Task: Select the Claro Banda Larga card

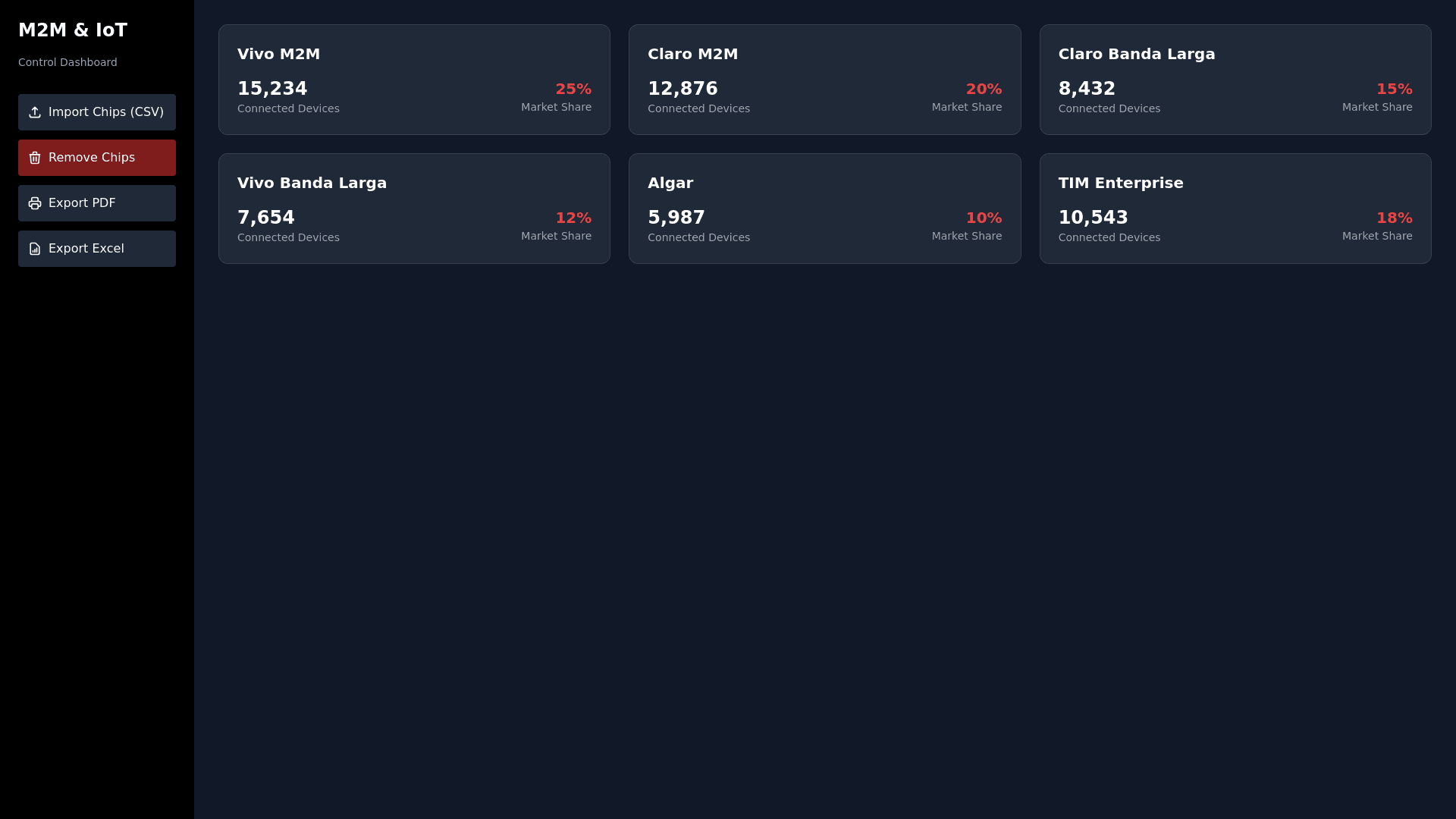Action: click(x=1235, y=80)
